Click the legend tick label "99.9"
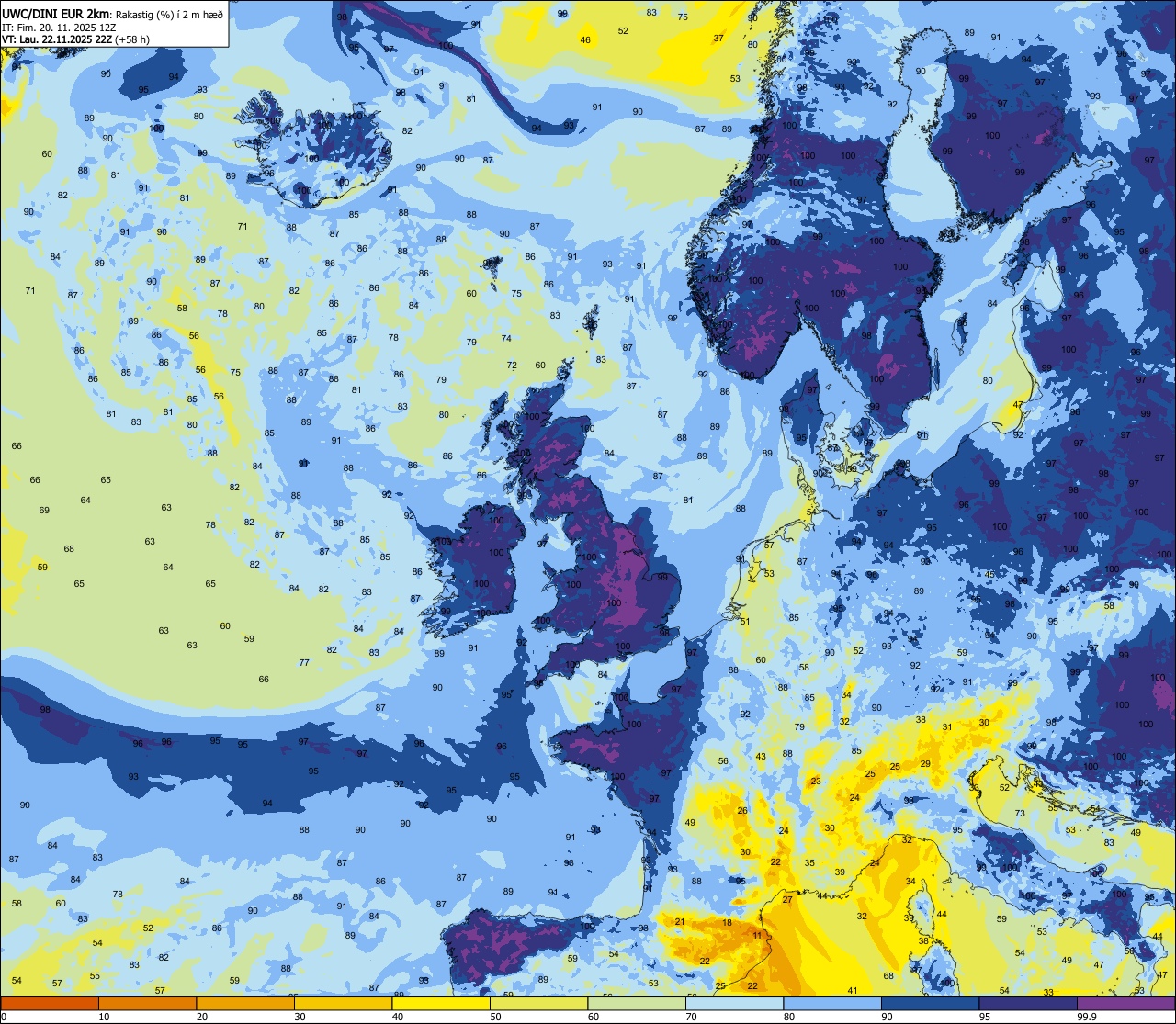Screen dimensions: 1176x1024 [1088, 1017]
